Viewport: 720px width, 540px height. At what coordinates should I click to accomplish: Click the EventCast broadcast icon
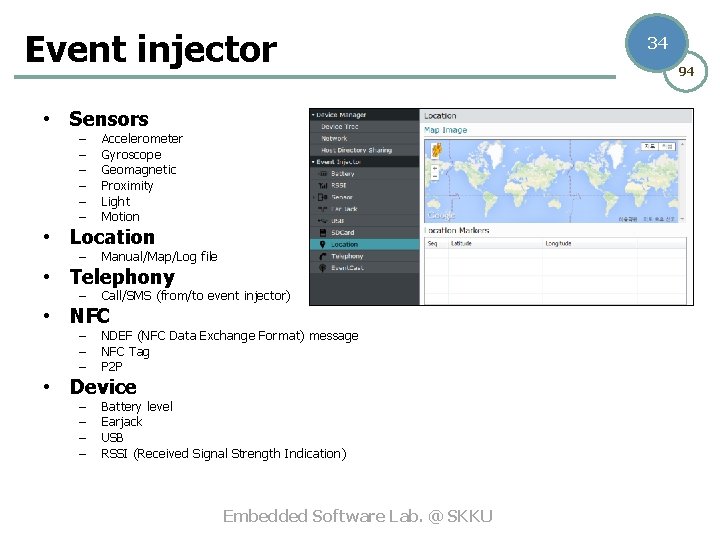click(x=323, y=268)
